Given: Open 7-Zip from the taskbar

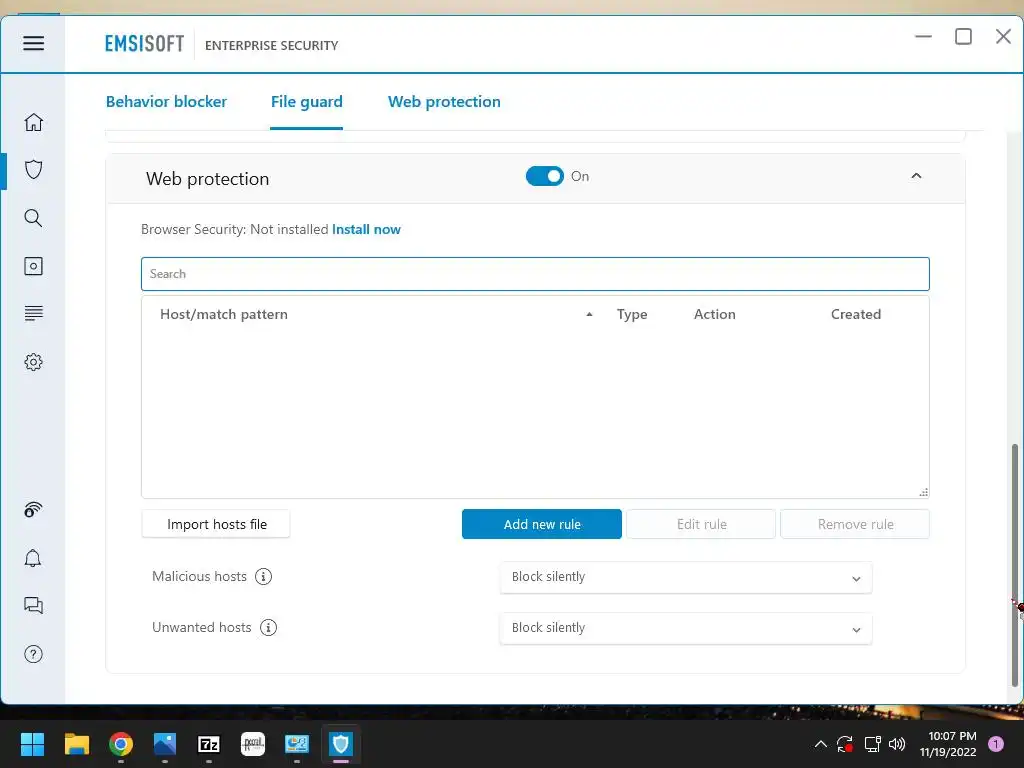Looking at the screenshot, I should point(209,744).
